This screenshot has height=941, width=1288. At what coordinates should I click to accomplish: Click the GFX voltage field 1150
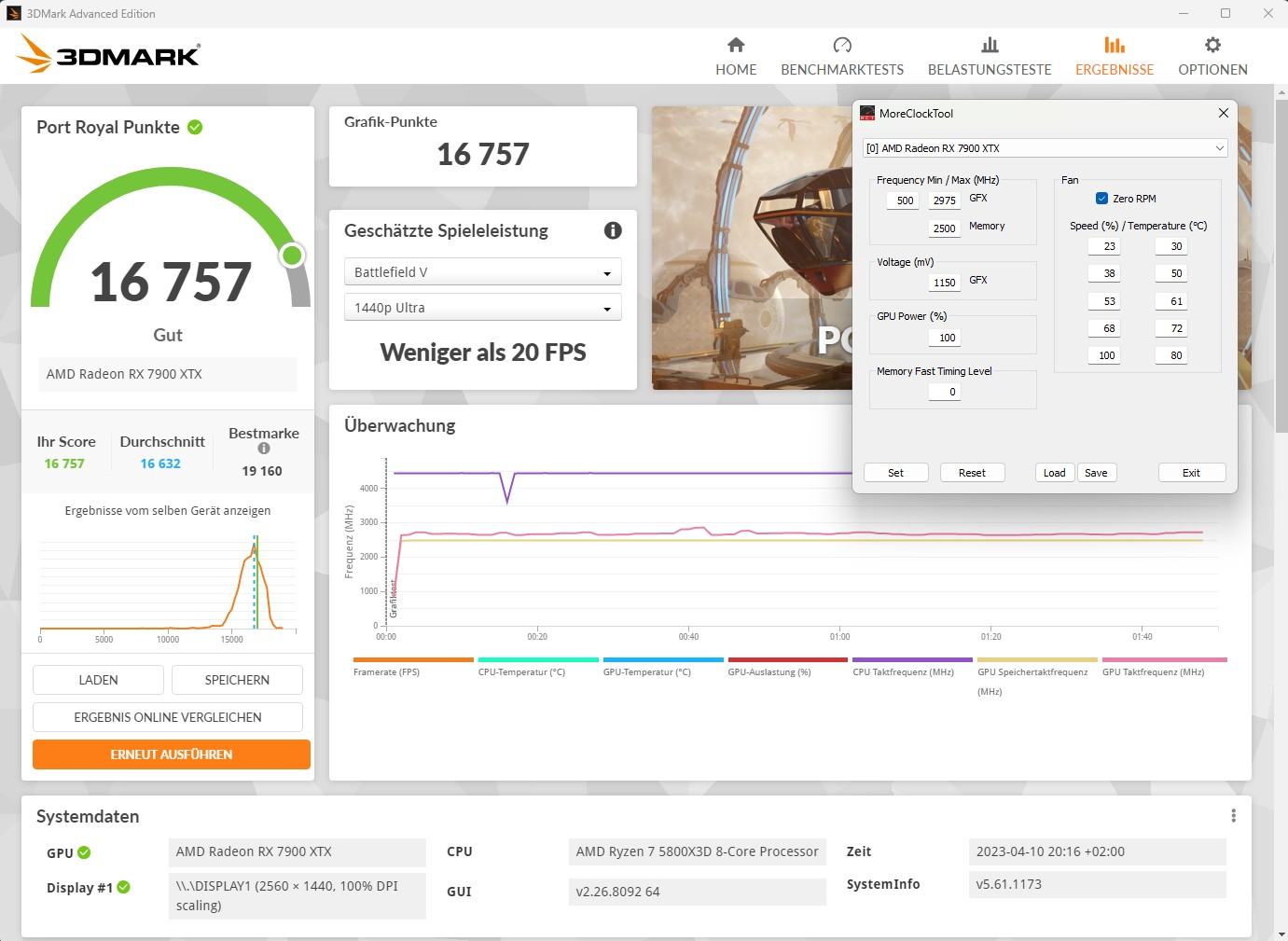pos(945,283)
